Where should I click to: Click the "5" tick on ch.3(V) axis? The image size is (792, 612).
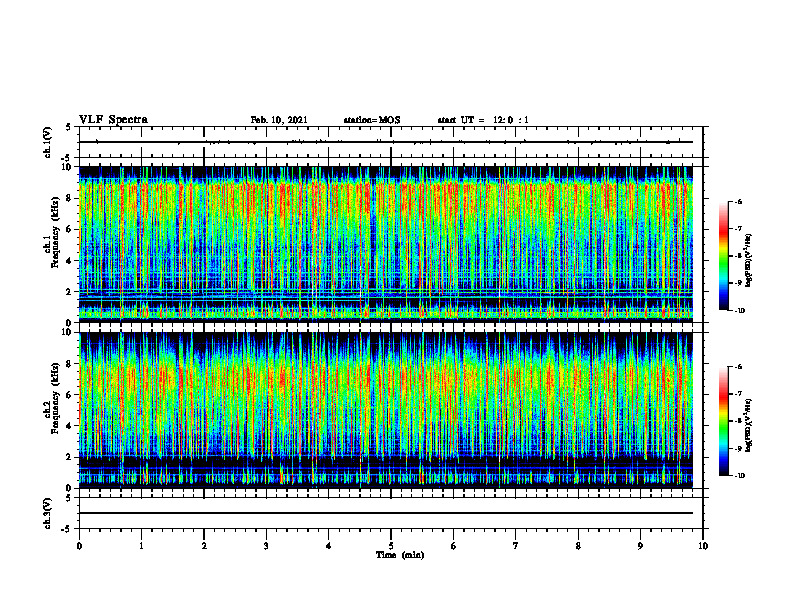pyautogui.click(x=69, y=497)
